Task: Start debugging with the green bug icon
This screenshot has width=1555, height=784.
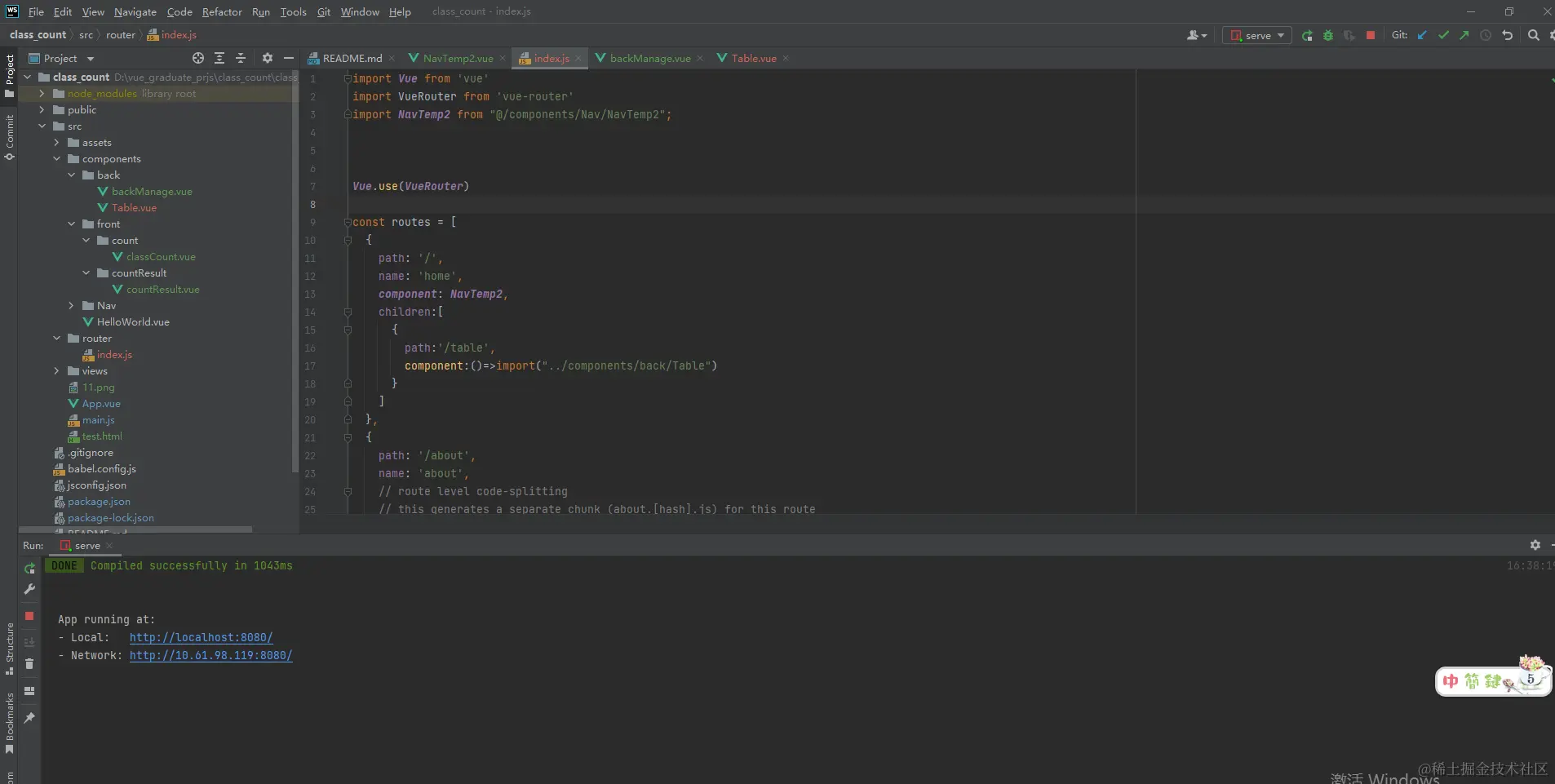Action: (x=1328, y=36)
